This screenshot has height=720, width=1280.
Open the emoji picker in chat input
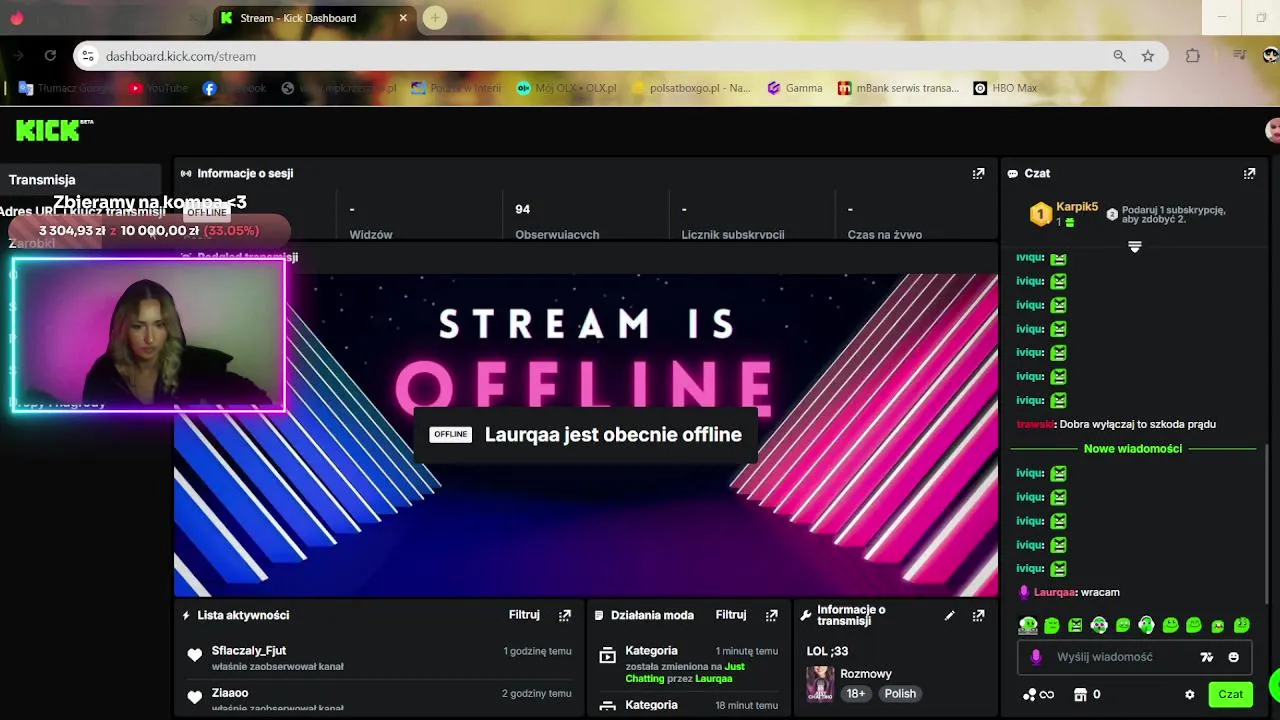pyautogui.click(x=1233, y=657)
